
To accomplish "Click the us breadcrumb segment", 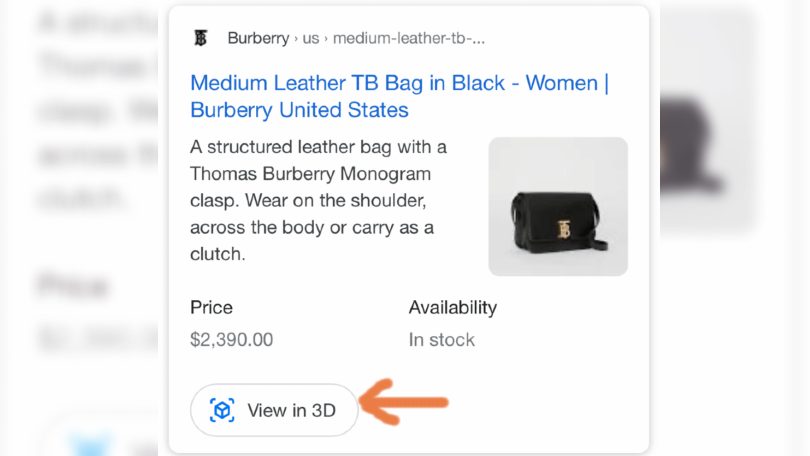I will (x=311, y=39).
